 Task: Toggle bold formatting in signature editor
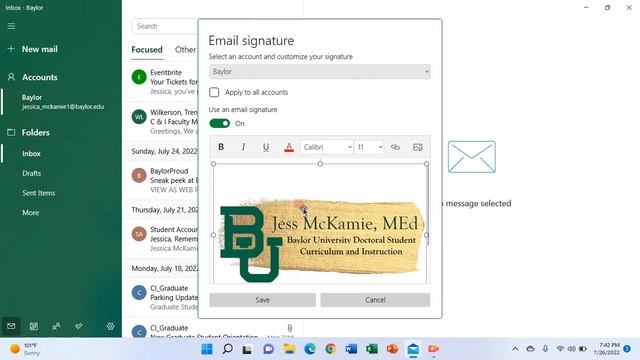[x=221, y=147]
